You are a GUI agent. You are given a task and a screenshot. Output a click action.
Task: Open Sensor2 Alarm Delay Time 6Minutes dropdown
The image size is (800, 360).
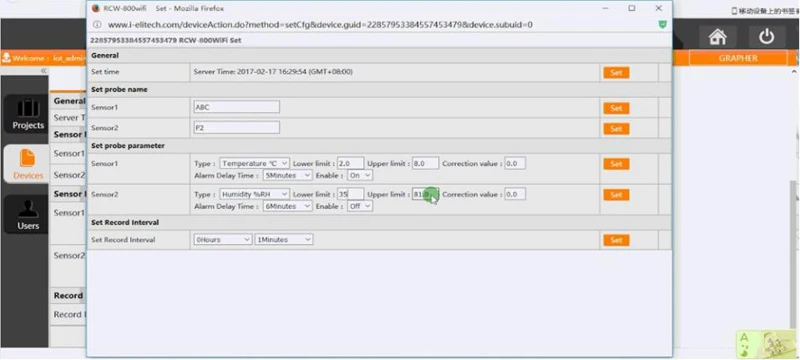coord(287,207)
